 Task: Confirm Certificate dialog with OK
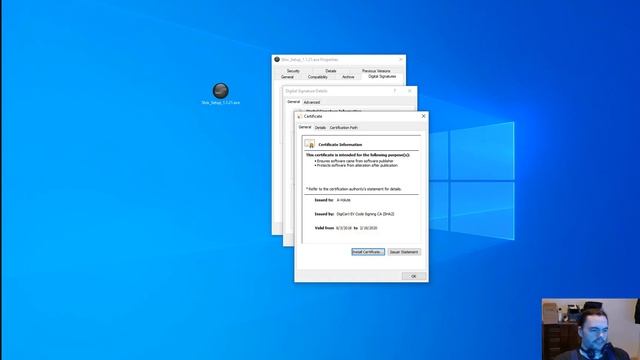[x=413, y=276]
